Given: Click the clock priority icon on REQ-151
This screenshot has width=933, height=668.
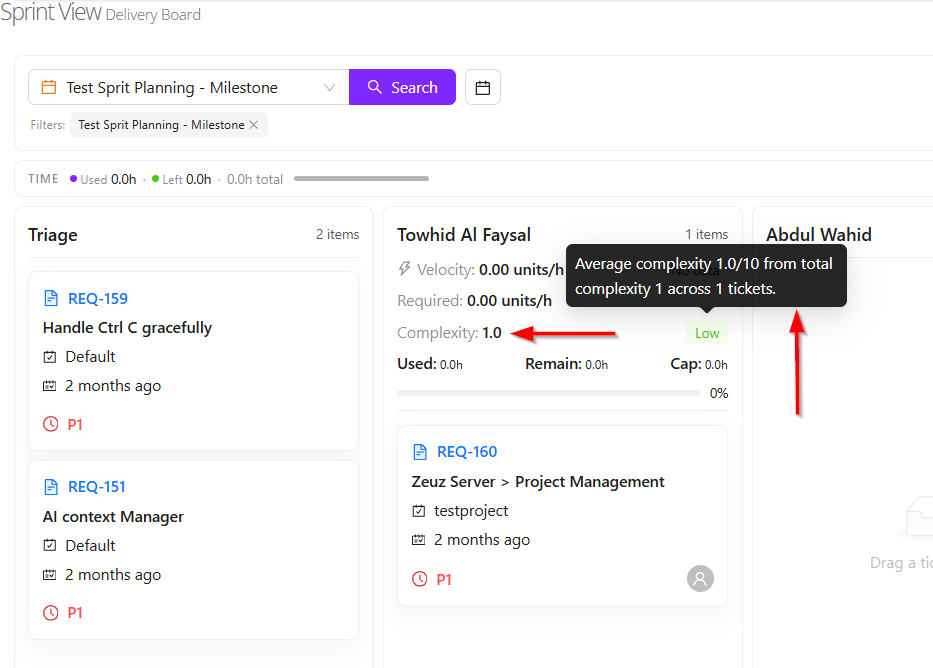Looking at the screenshot, I should coord(51,613).
